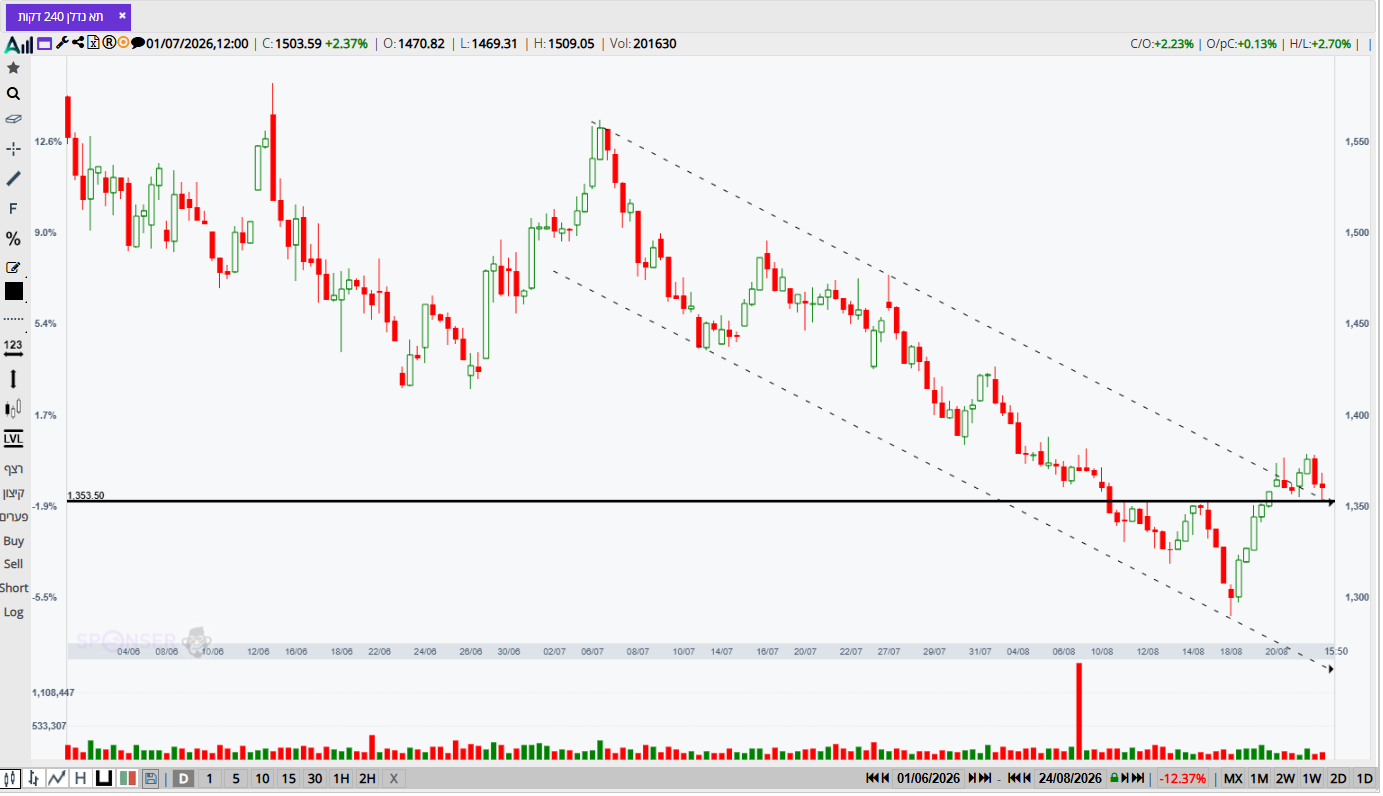Switch to OHLC bar chart type
The height and width of the screenshot is (796, 1383).
(x=35, y=778)
